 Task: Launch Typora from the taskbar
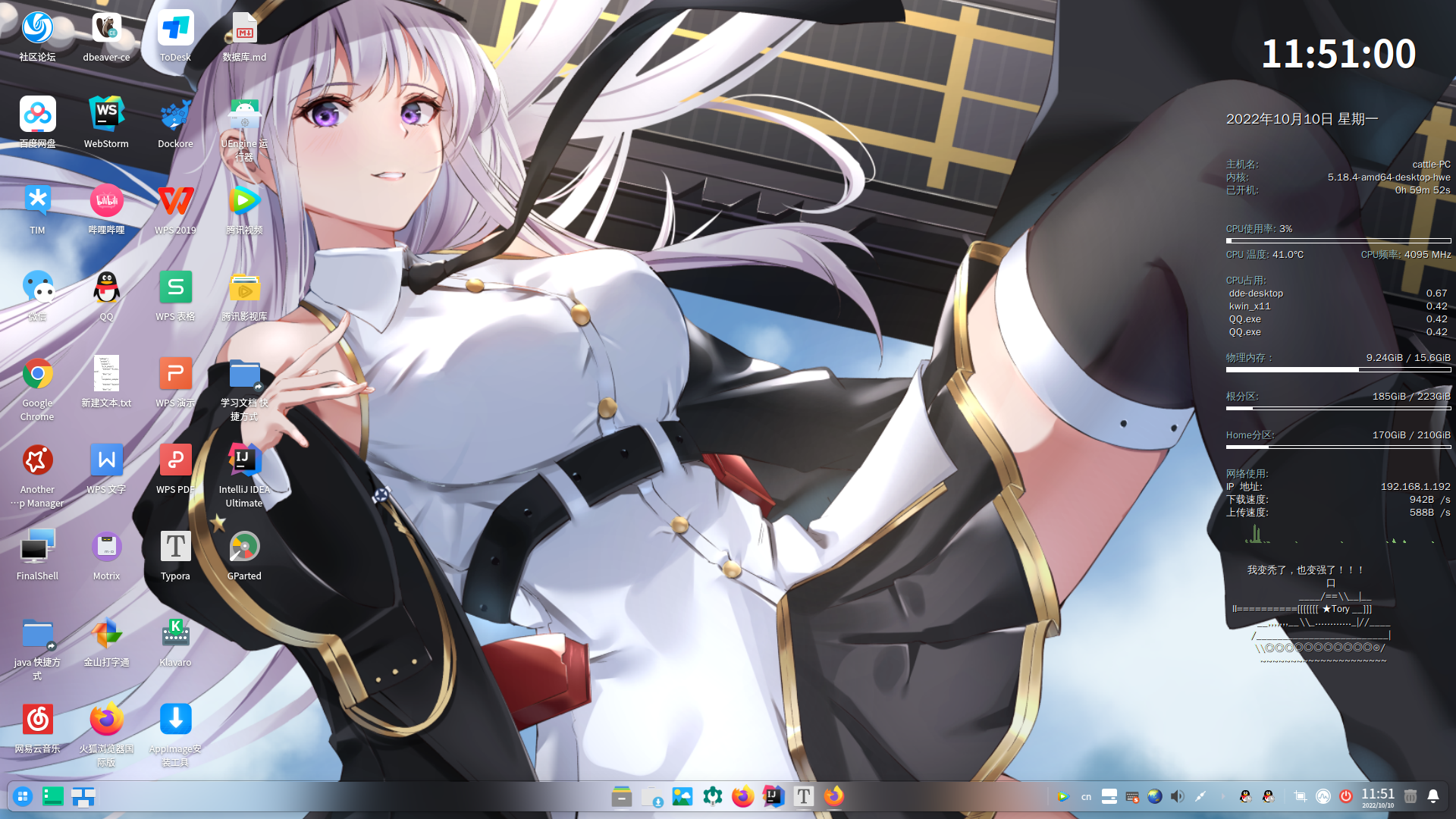coord(803,796)
